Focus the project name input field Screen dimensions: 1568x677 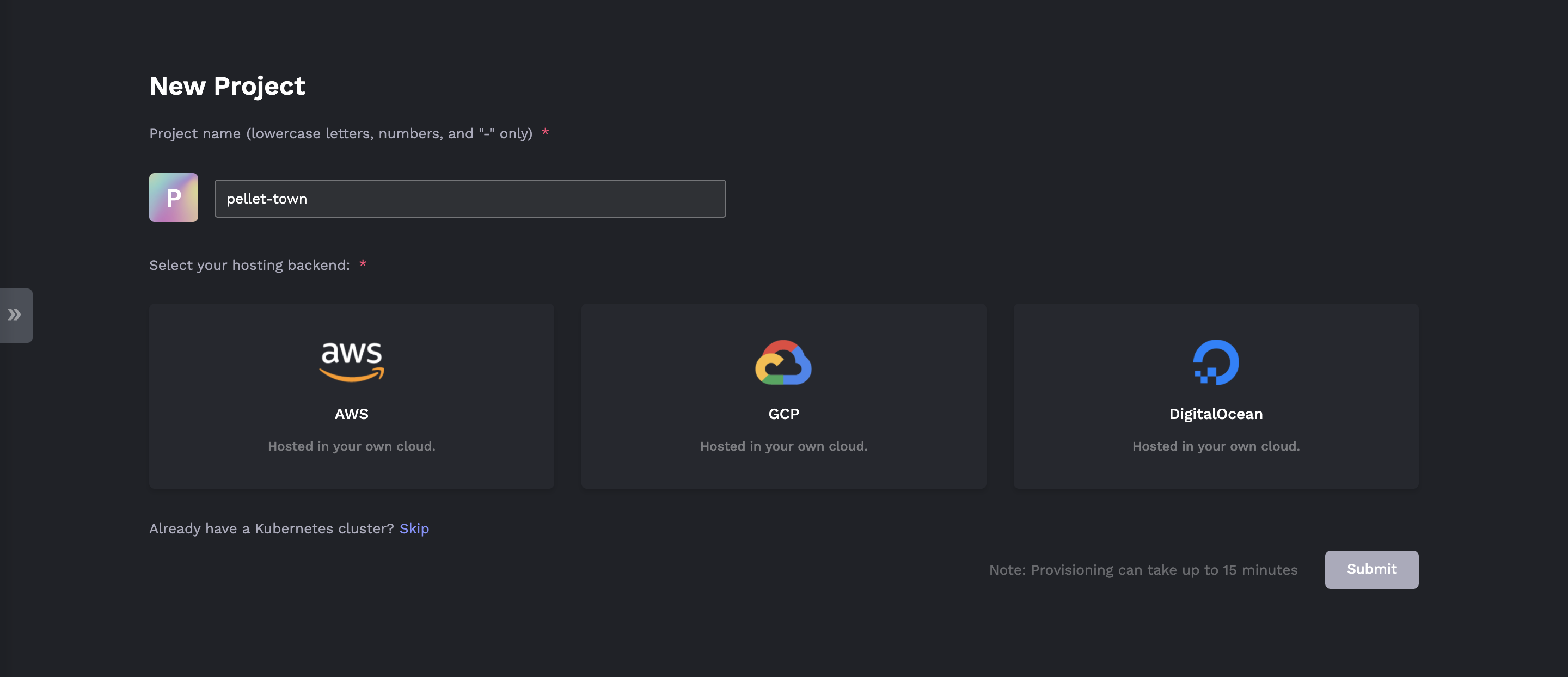click(470, 199)
